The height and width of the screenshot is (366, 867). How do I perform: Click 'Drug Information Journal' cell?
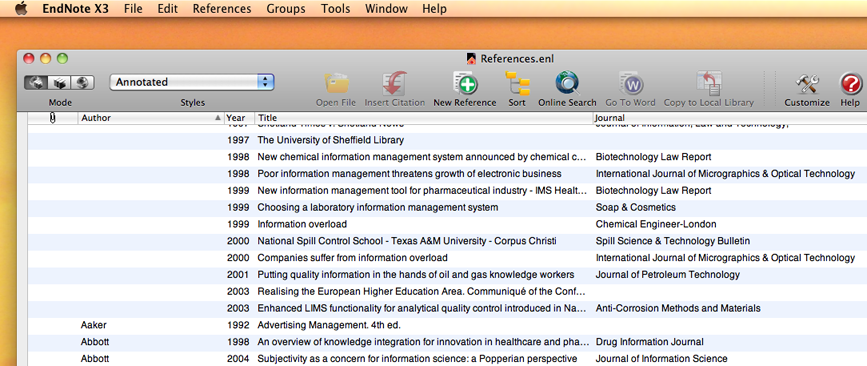(650, 342)
